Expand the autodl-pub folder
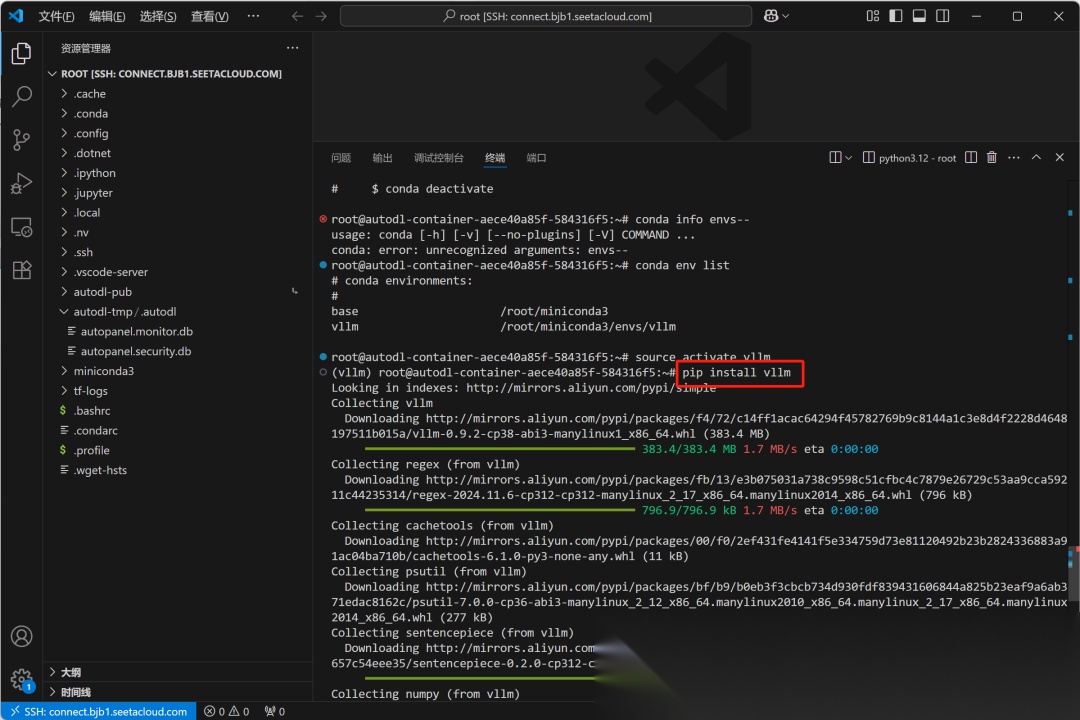This screenshot has height=720, width=1080. point(177,292)
